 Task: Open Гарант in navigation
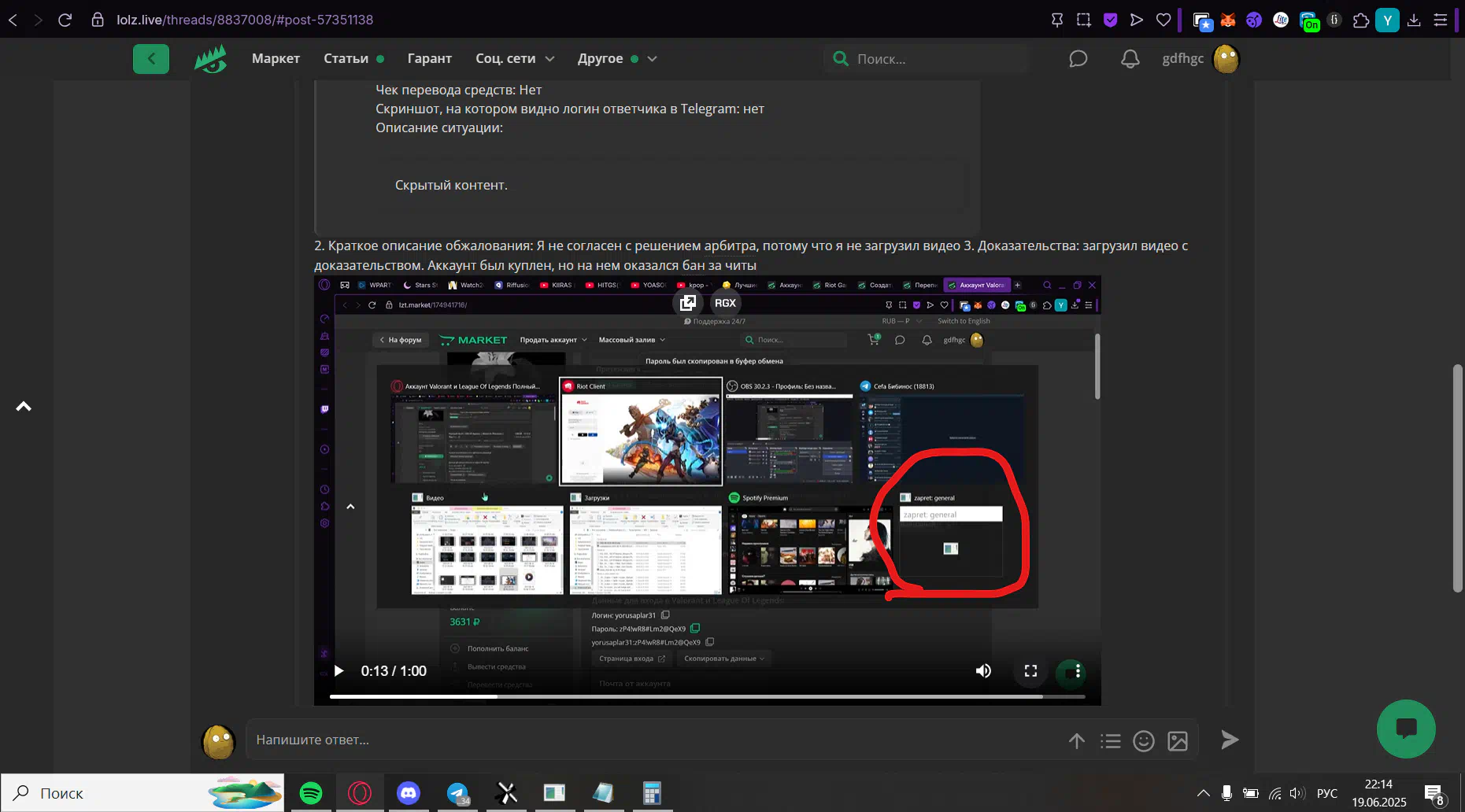(429, 58)
